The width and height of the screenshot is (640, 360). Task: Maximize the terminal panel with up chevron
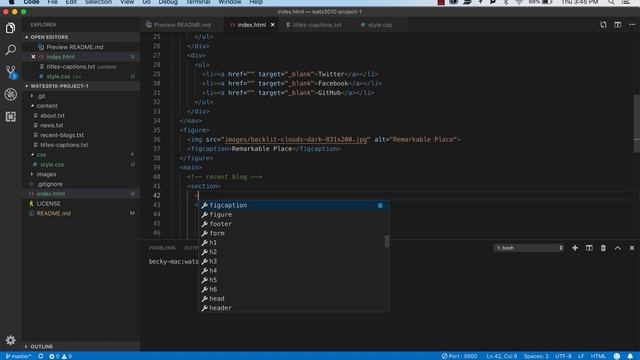[x=618, y=248]
